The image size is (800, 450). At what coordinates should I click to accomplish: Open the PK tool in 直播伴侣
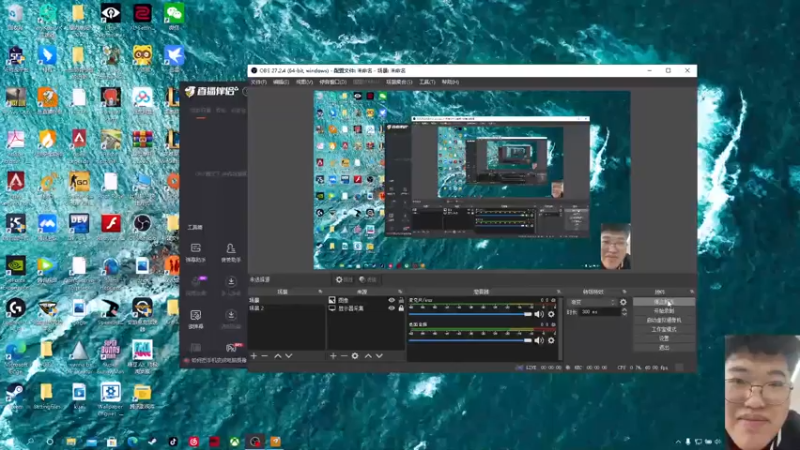(x=232, y=348)
